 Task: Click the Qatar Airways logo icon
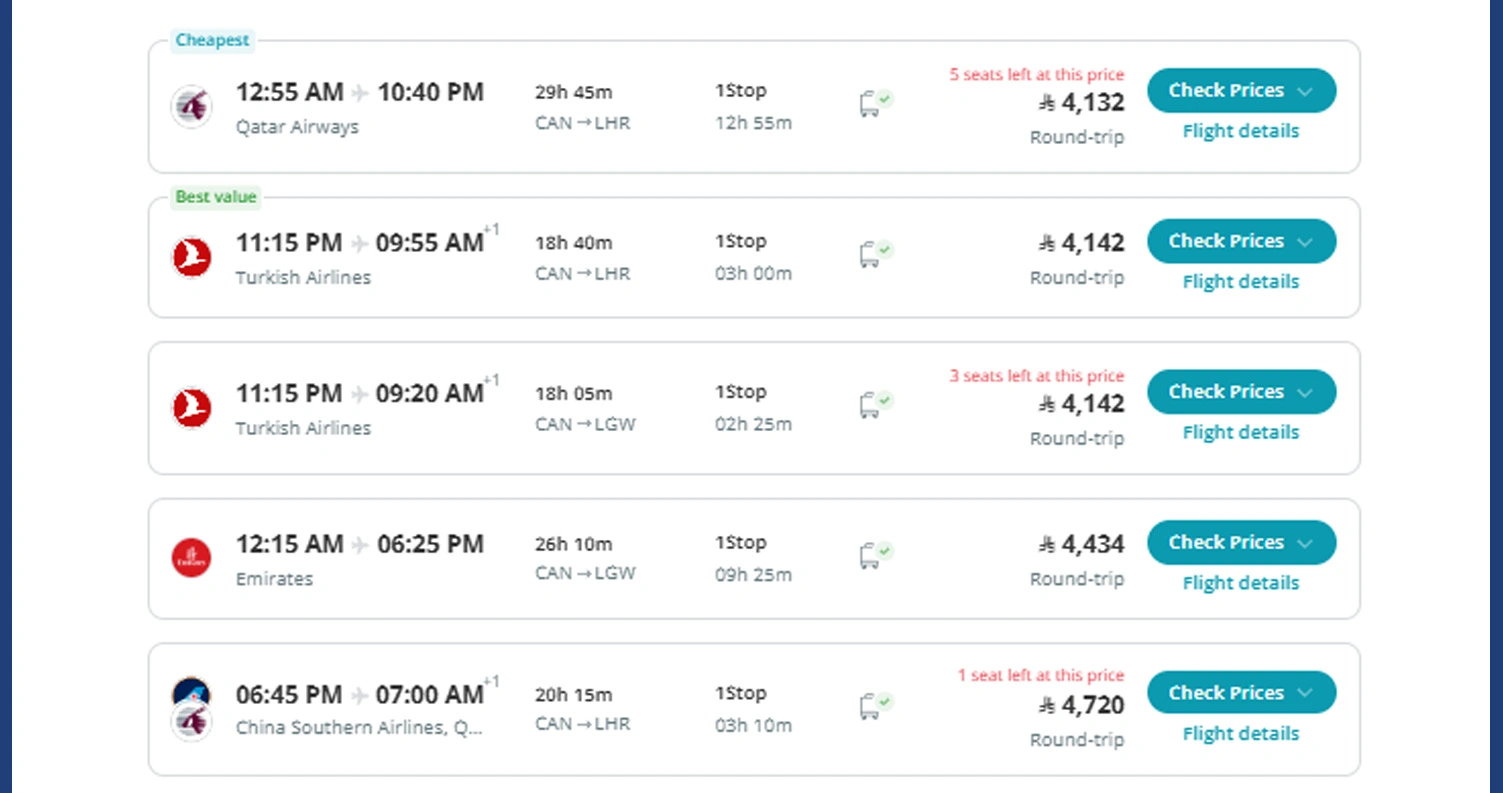pyautogui.click(x=191, y=106)
